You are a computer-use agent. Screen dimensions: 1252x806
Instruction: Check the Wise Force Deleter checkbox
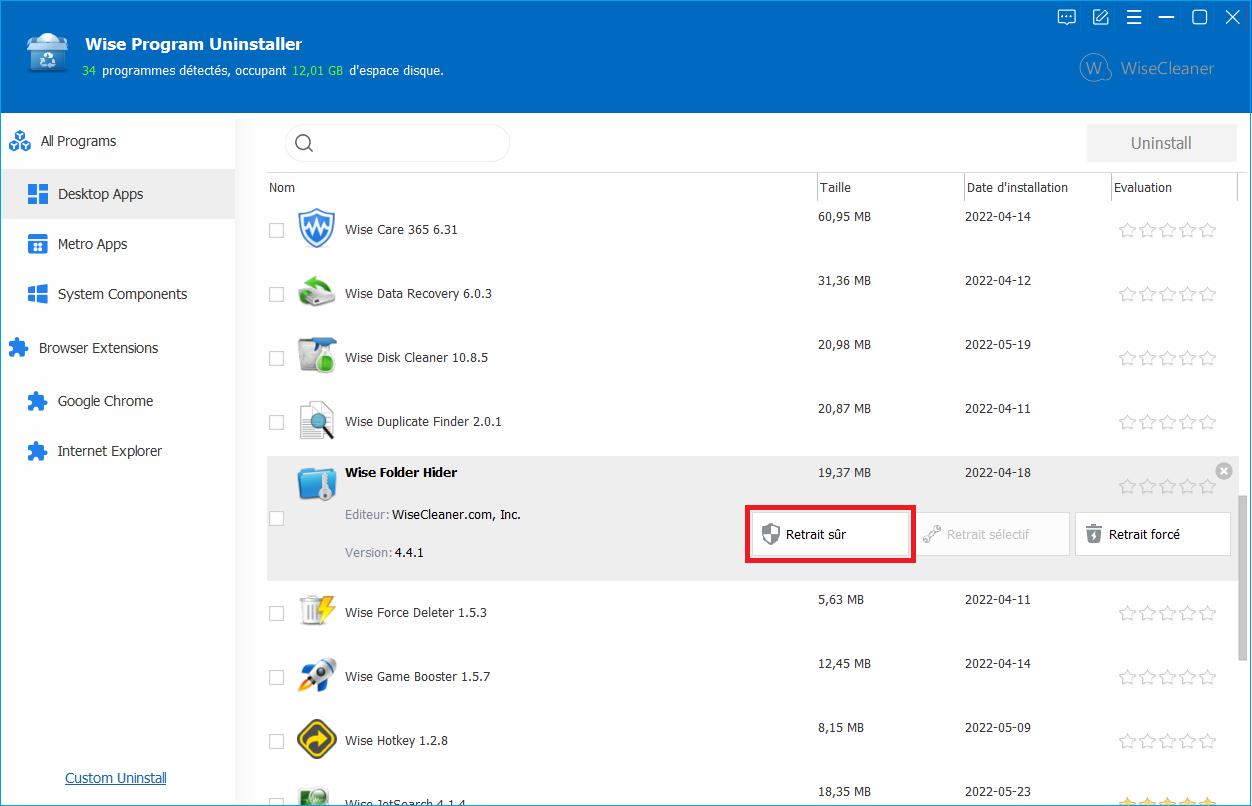277,613
